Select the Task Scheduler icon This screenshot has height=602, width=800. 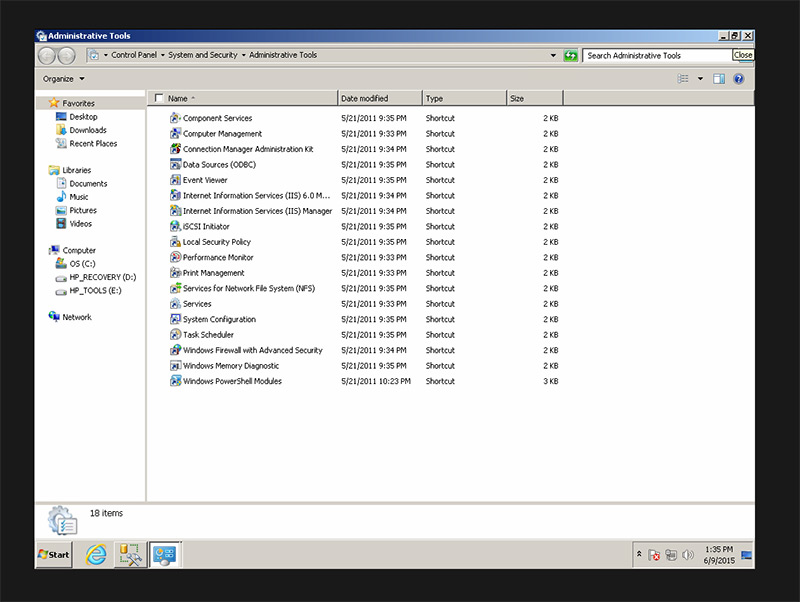(175, 335)
